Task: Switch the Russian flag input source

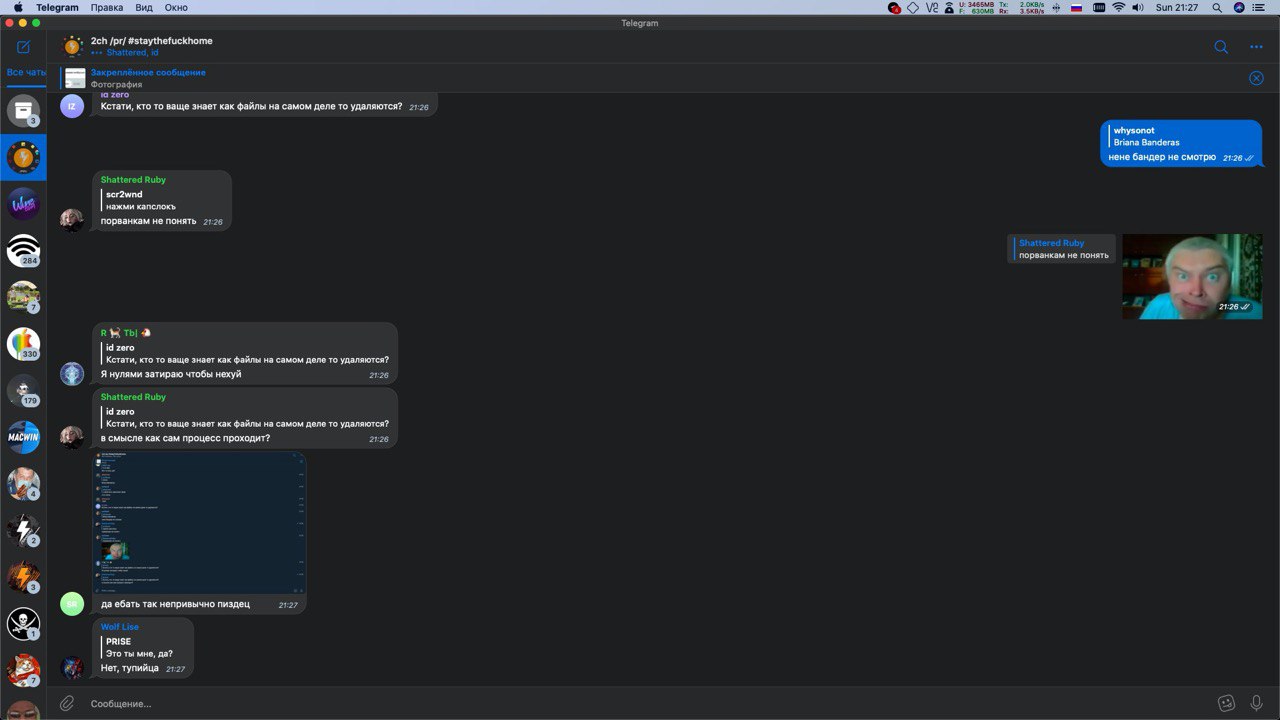Action: click(x=1077, y=7)
